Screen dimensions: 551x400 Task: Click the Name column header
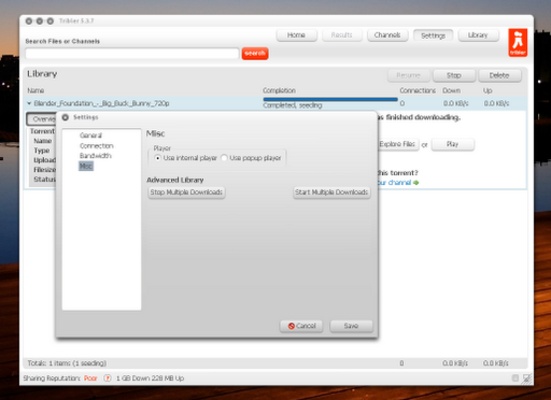[x=35, y=90]
